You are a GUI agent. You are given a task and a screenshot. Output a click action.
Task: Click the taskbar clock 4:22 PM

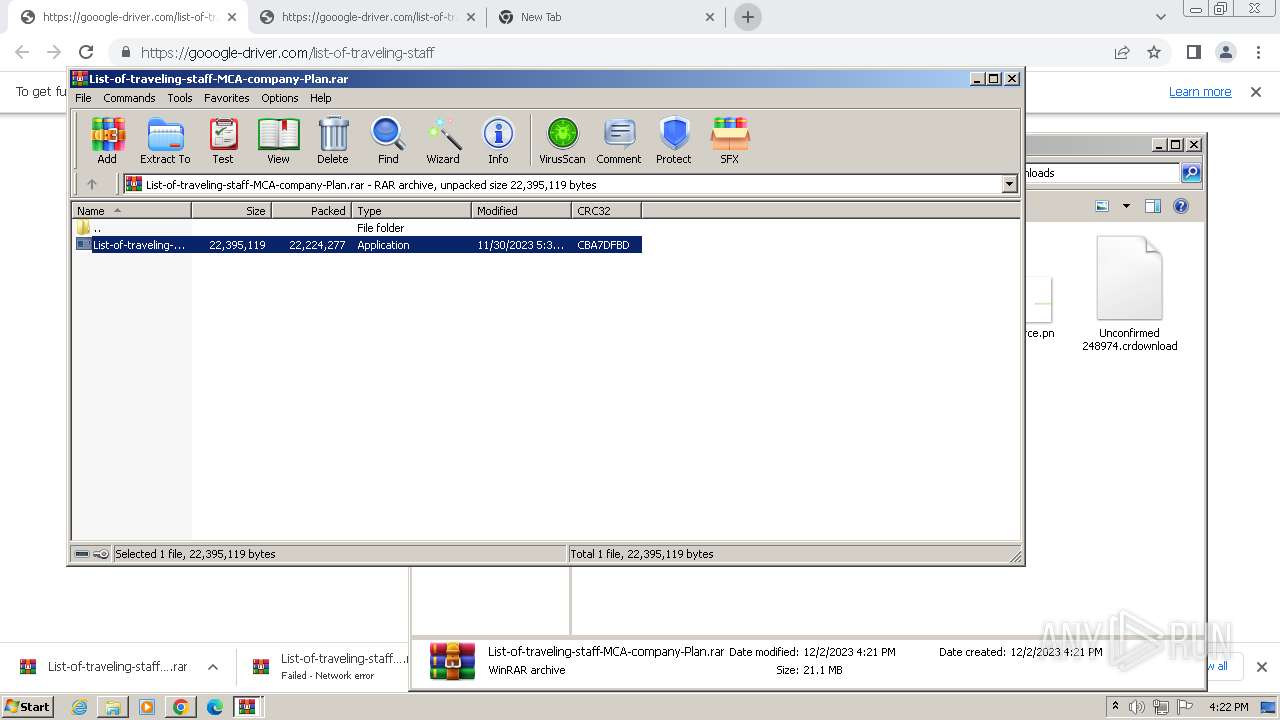[1228, 707]
